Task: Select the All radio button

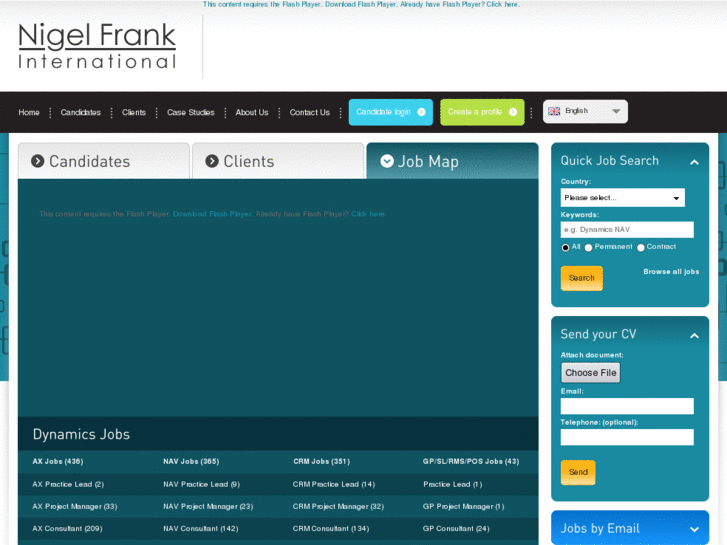Action: tap(565, 247)
